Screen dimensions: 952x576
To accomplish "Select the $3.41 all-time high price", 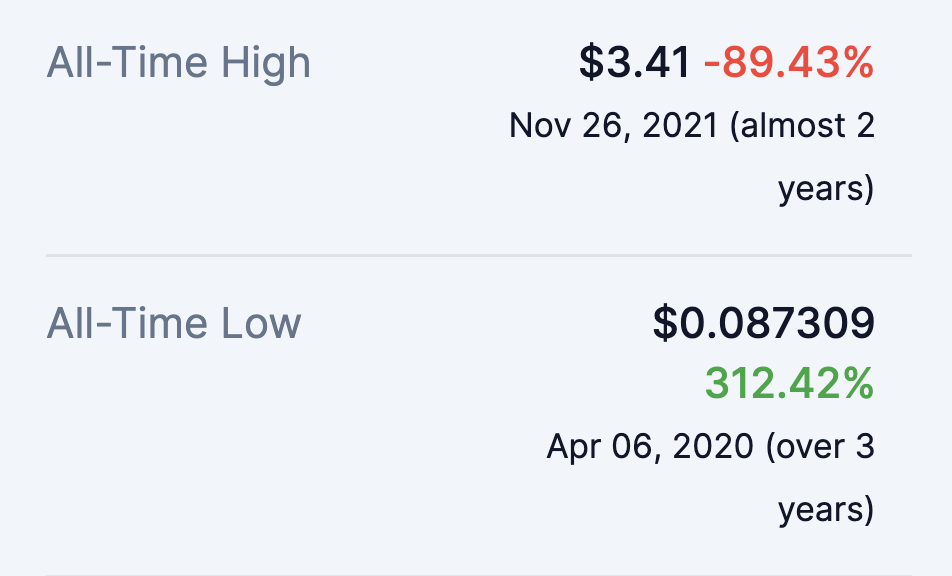I will coord(634,62).
